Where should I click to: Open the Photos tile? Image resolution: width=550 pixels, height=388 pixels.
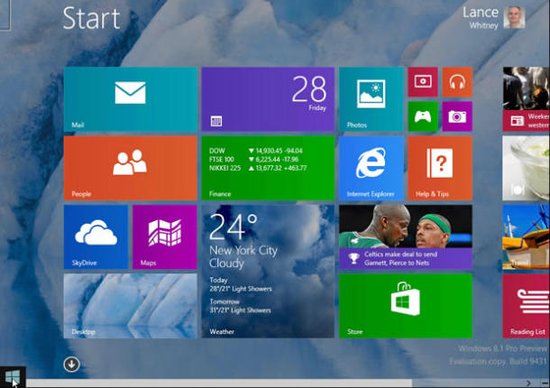[x=371, y=99]
